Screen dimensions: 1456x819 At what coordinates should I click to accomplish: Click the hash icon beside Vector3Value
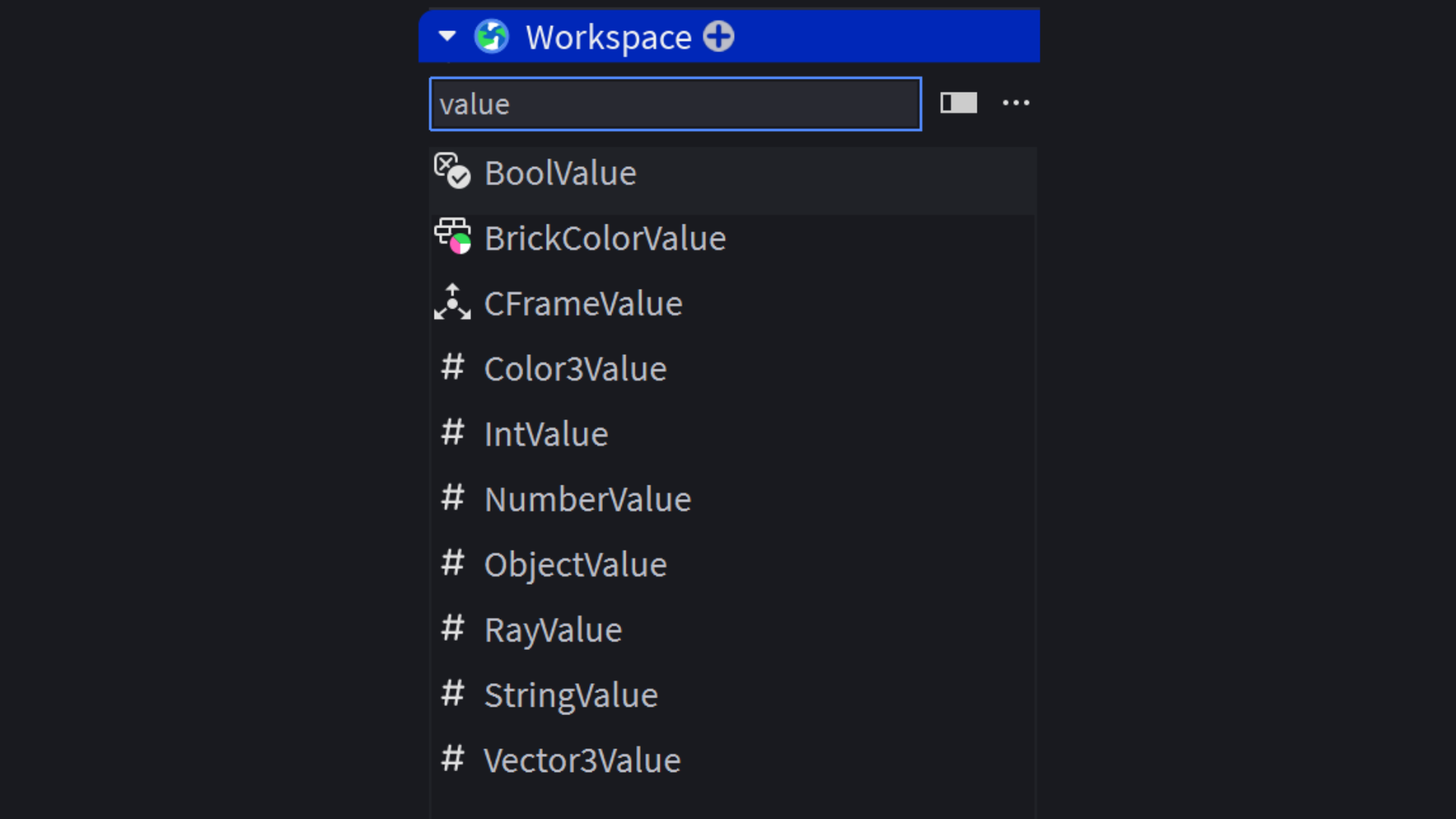(x=453, y=759)
